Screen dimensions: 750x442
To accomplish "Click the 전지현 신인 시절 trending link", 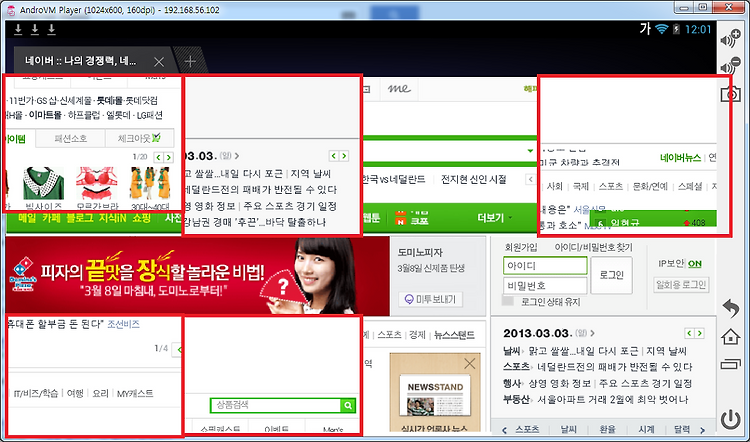I will point(473,179).
